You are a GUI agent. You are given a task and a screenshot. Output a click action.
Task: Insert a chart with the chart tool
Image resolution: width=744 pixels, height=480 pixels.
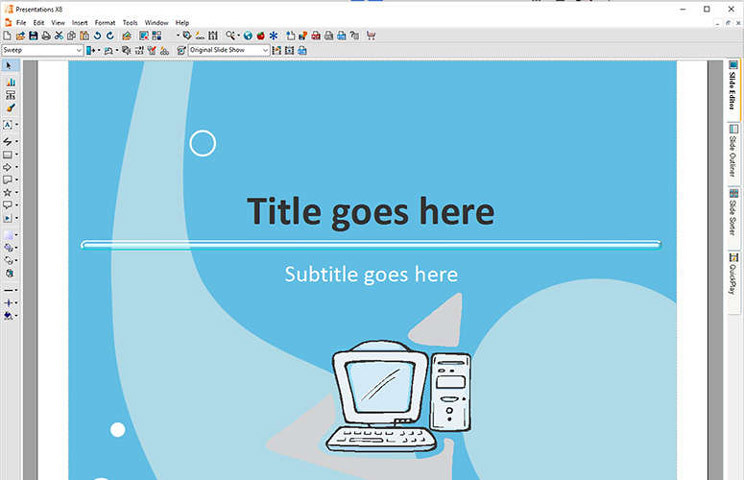pos(10,82)
